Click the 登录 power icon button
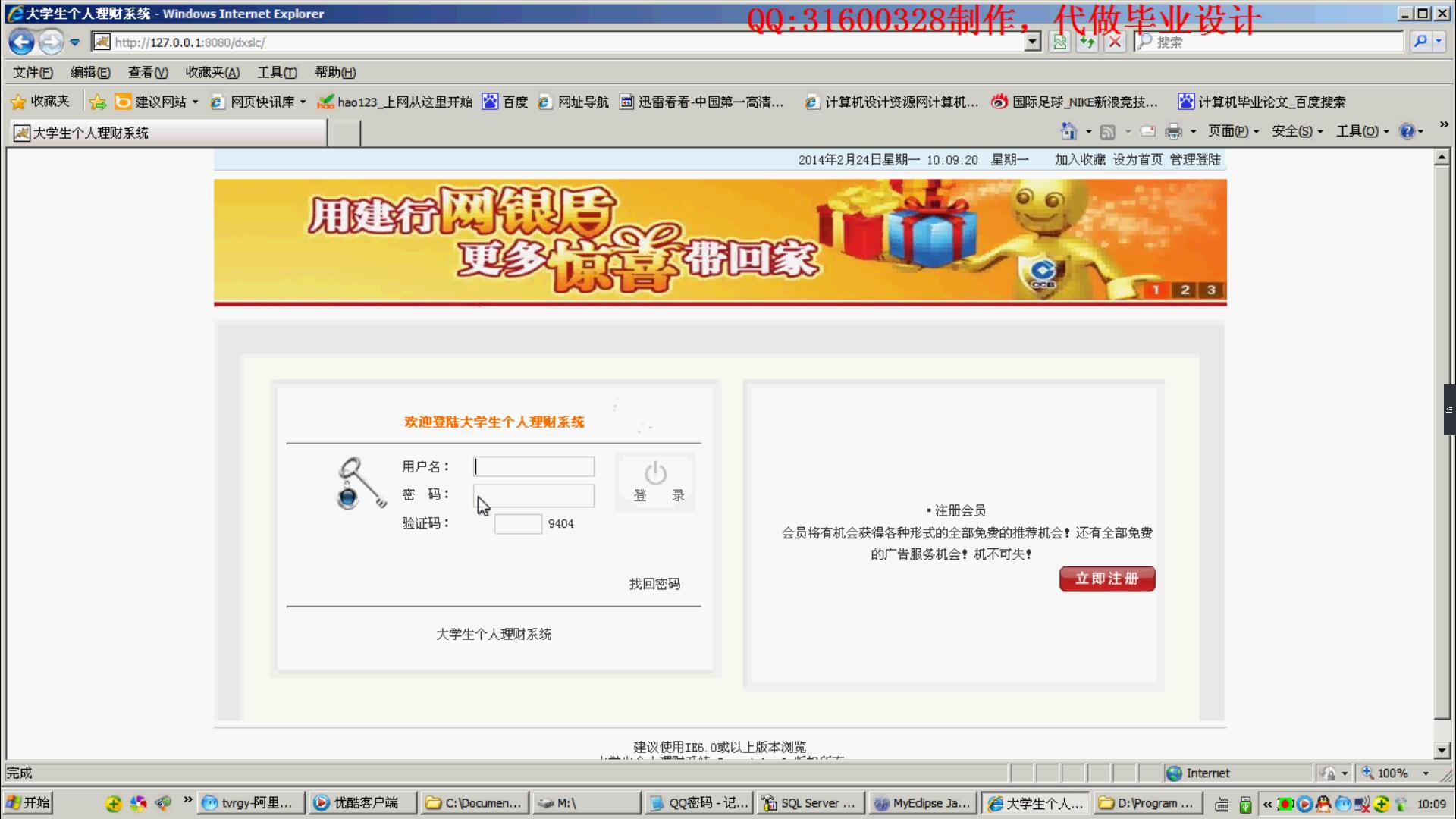The image size is (1456, 819). click(x=655, y=482)
